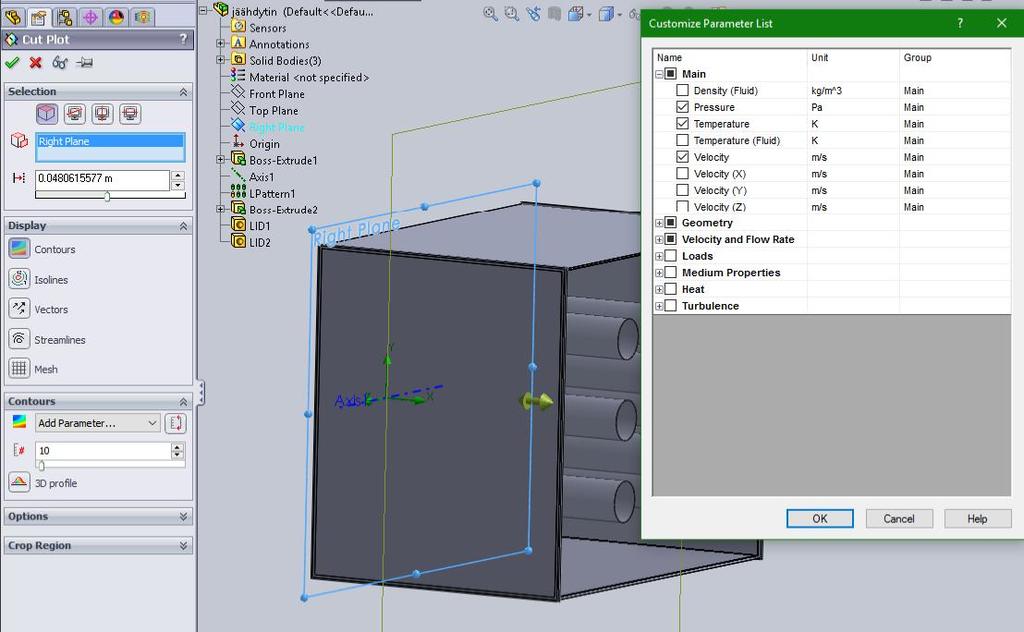The image size is (1024, 632).
Task: Collapse the Selection section
Action: coord(184,92)
